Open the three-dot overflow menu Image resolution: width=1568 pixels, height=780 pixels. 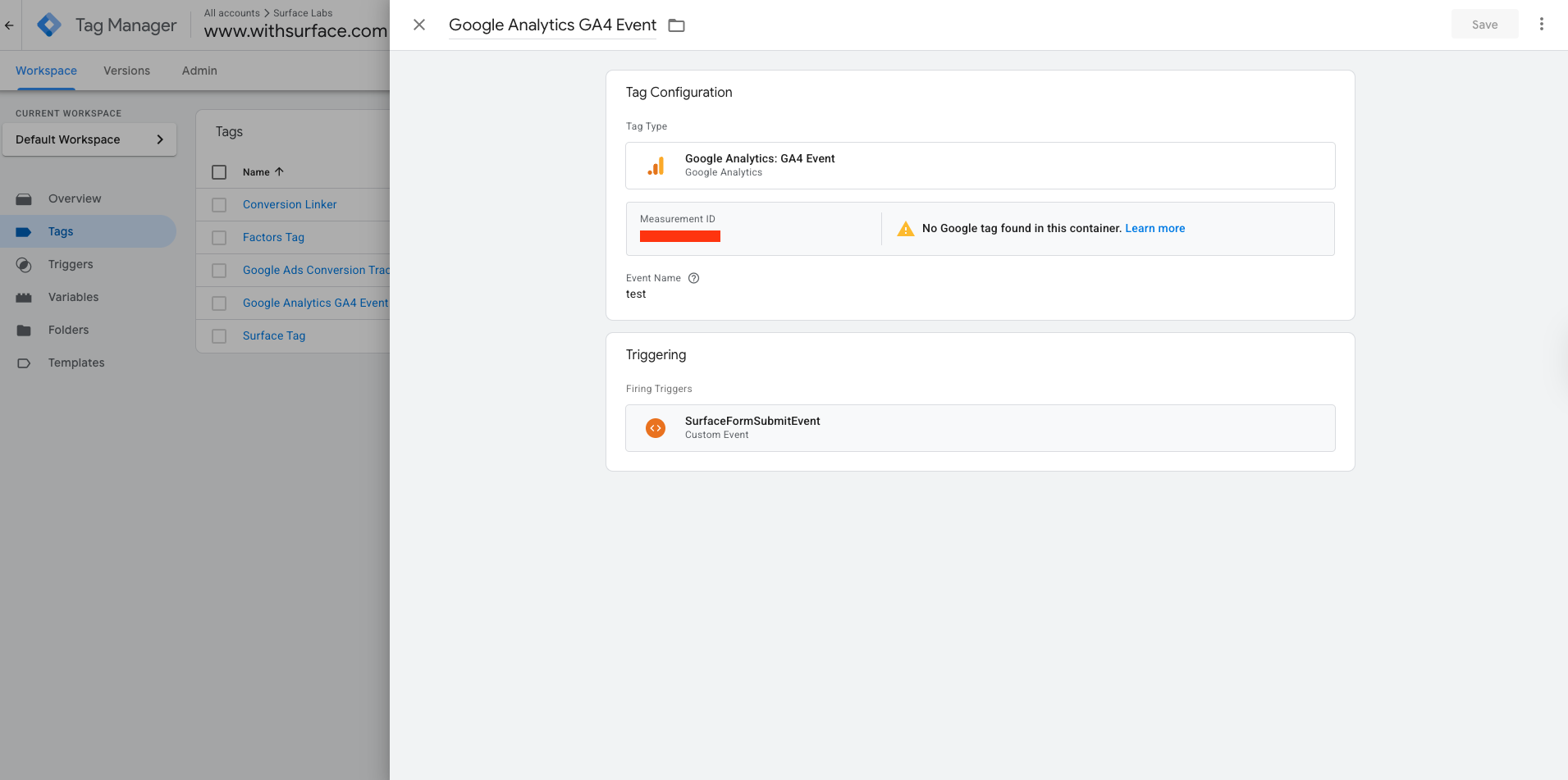(x=1542, y=24)
